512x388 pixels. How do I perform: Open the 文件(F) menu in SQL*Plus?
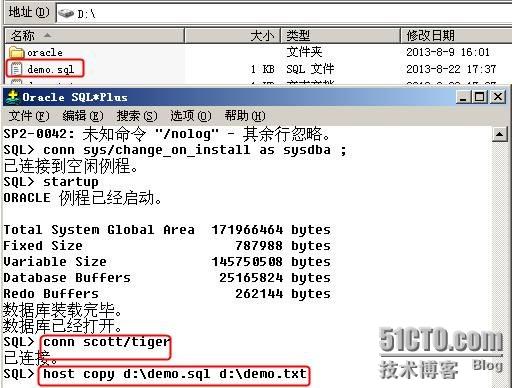(x=29, y=116)
